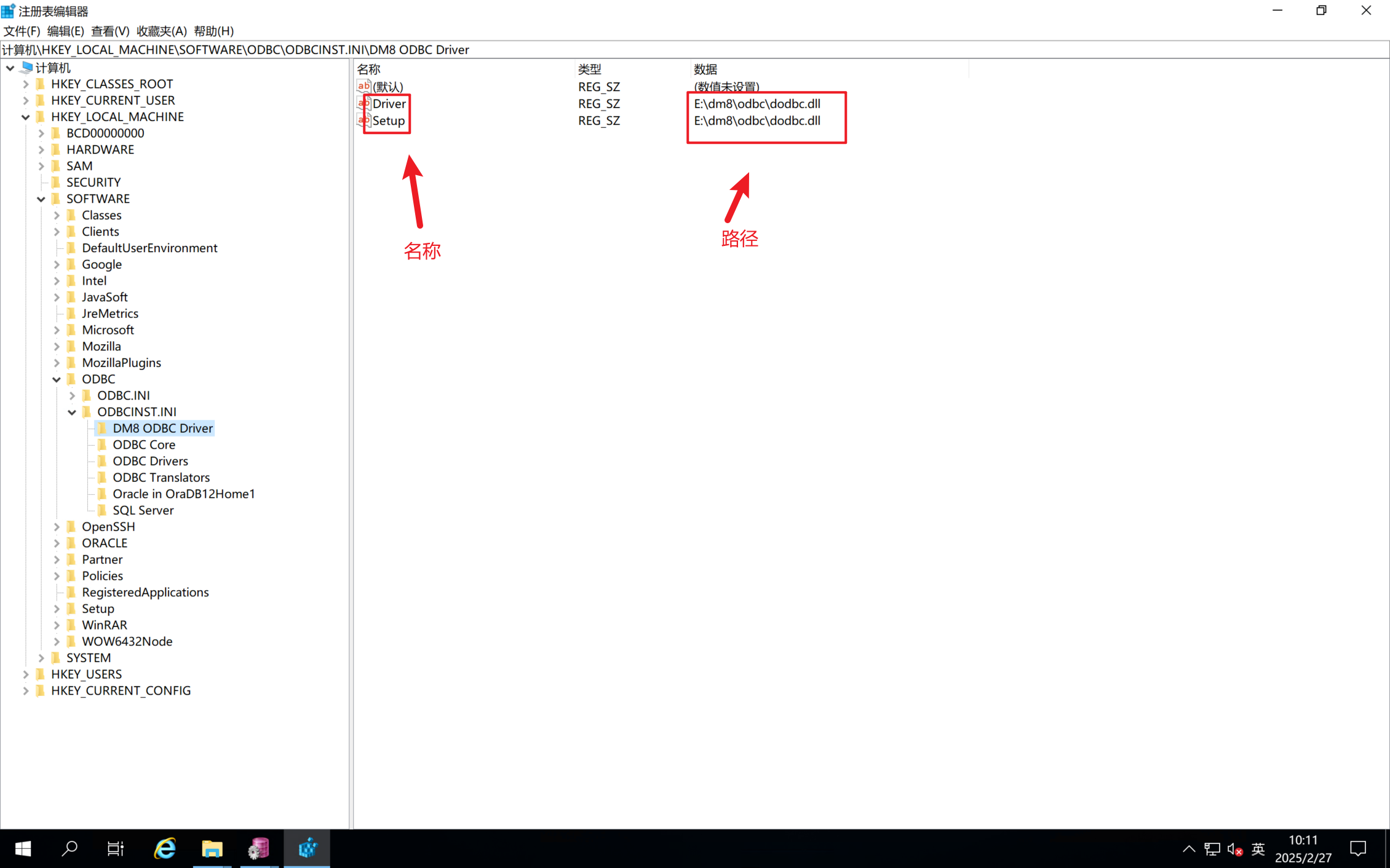1390x868 pixels.
Task: Open the notification center
Action: pos(1358,849)
